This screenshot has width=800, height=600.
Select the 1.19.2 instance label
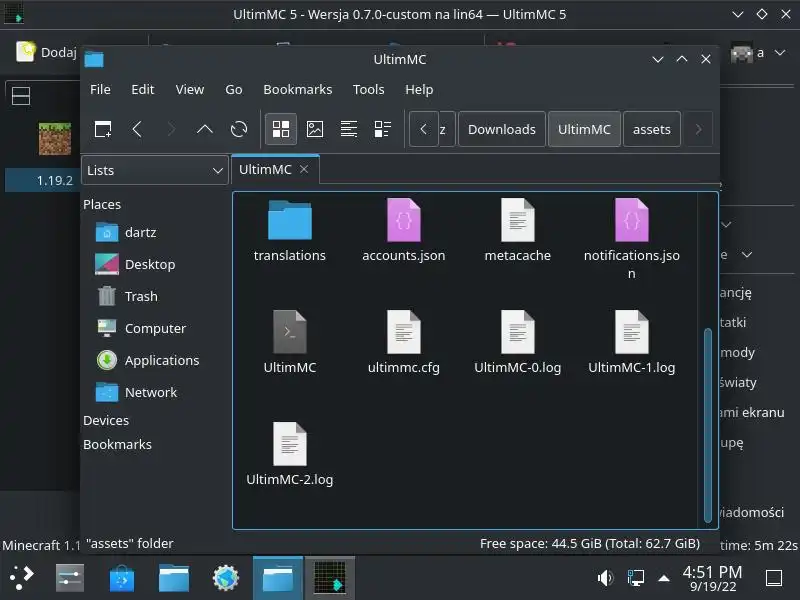[55, 180]
